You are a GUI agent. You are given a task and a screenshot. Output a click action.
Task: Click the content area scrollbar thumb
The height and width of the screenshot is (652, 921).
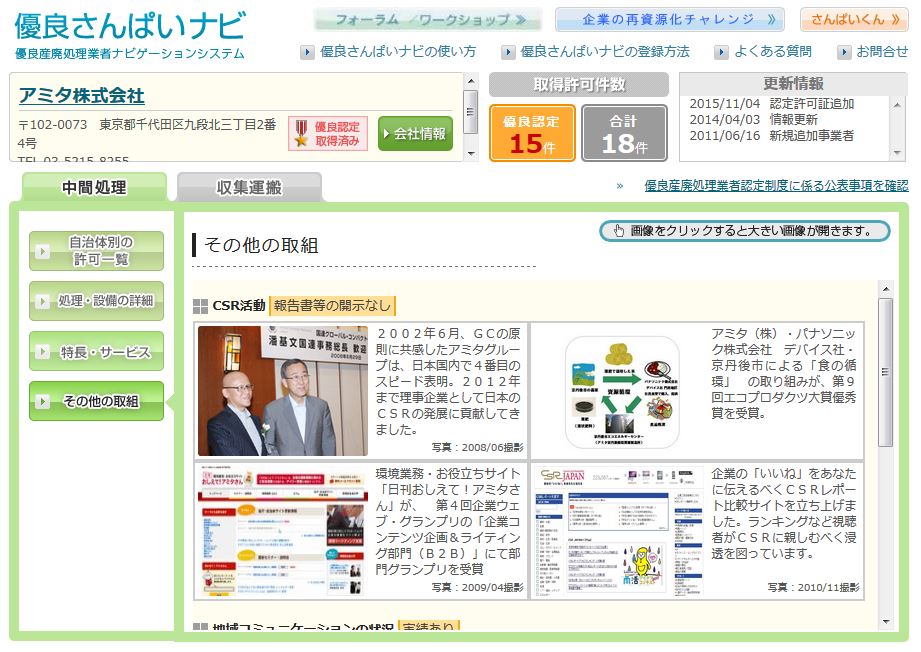pos(886,372)
